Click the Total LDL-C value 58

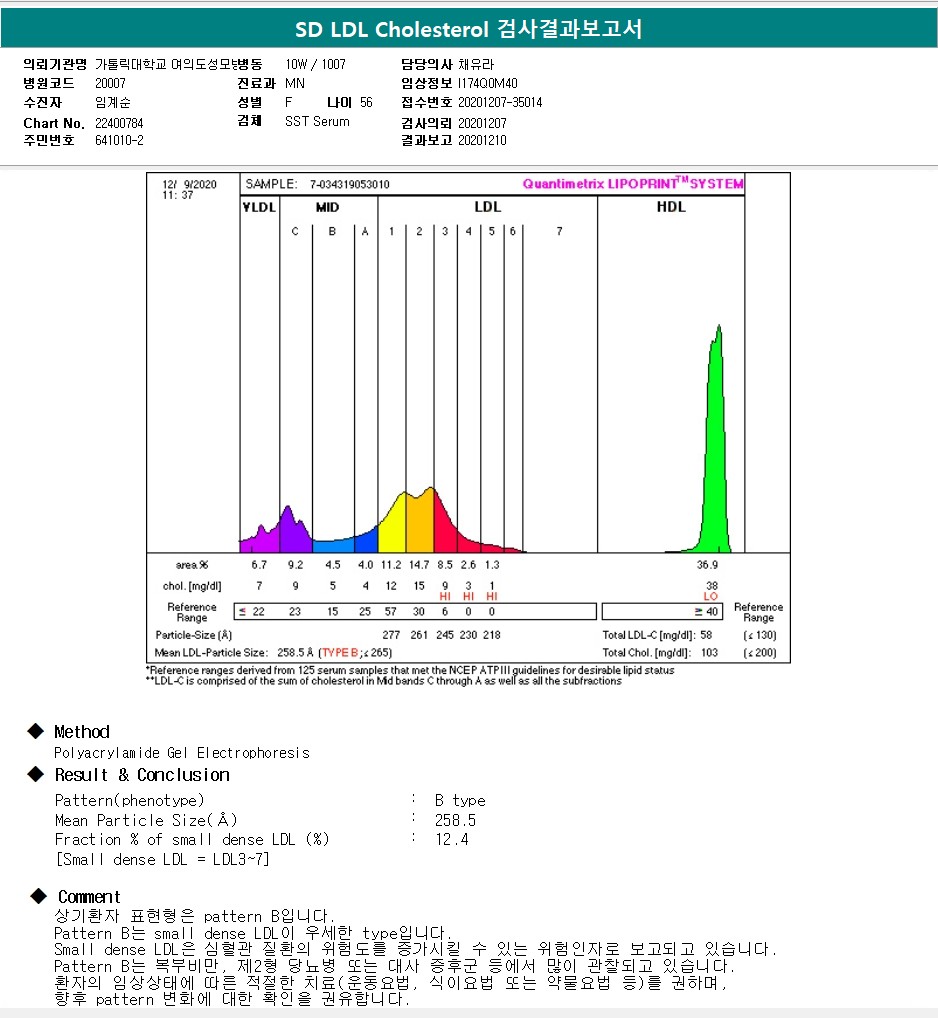click(x=706, y=635)
